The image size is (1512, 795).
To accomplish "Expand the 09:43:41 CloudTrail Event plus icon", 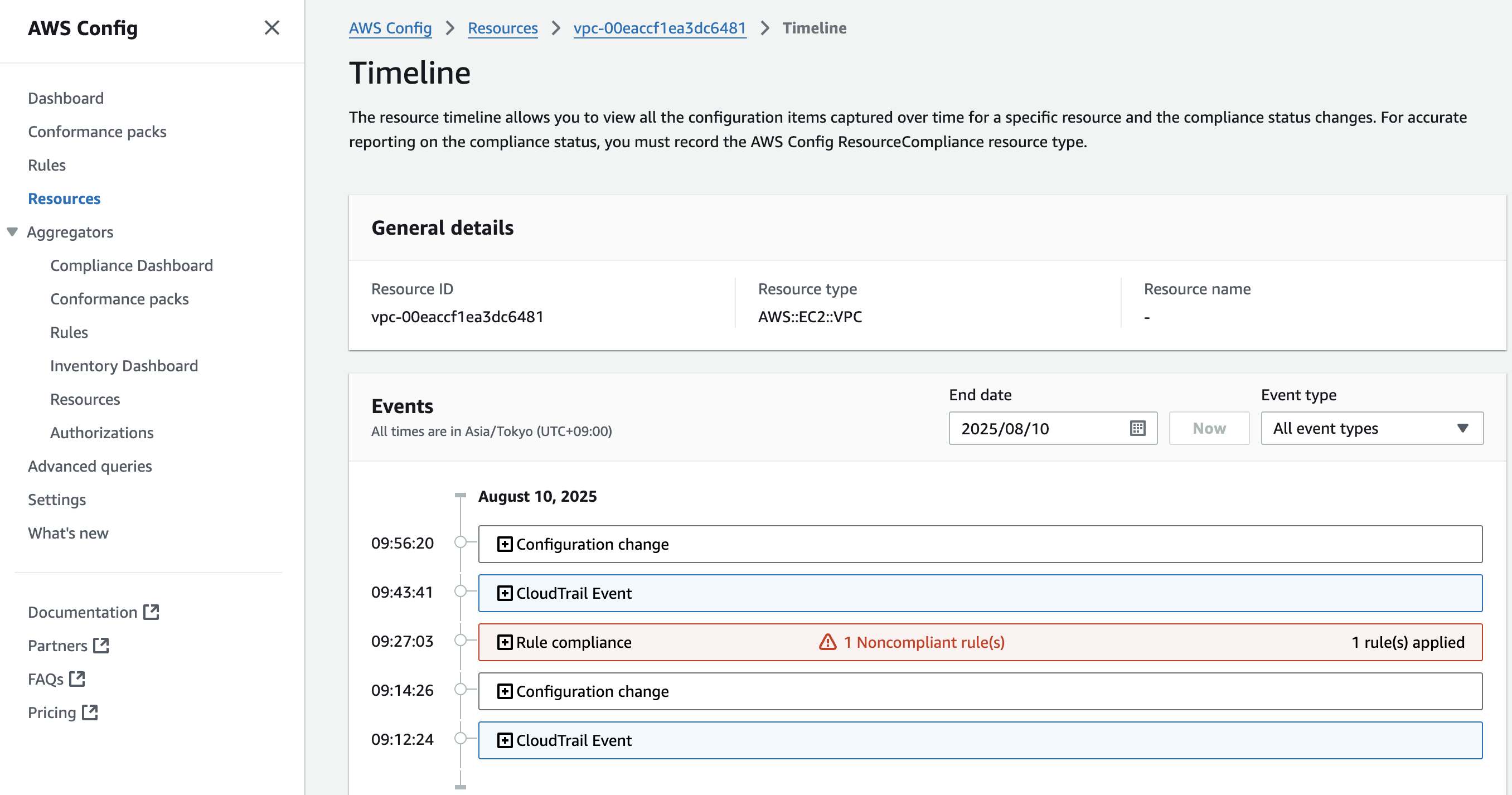I will click(x=504, y=593).
